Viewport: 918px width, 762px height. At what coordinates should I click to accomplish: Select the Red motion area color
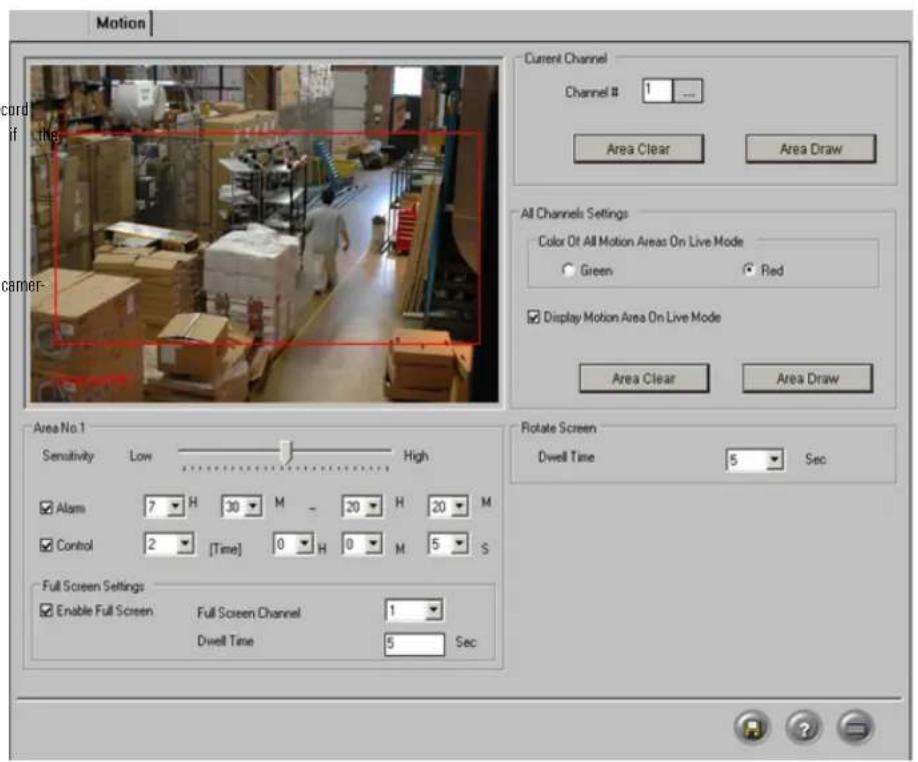[749, 270]
